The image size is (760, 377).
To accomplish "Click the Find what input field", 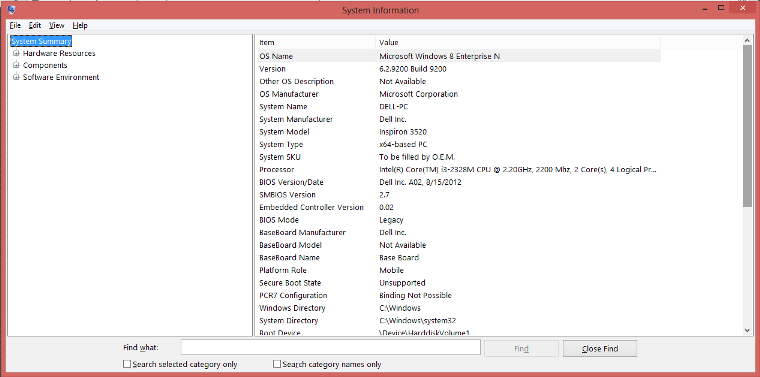I will tap(331, 347).
